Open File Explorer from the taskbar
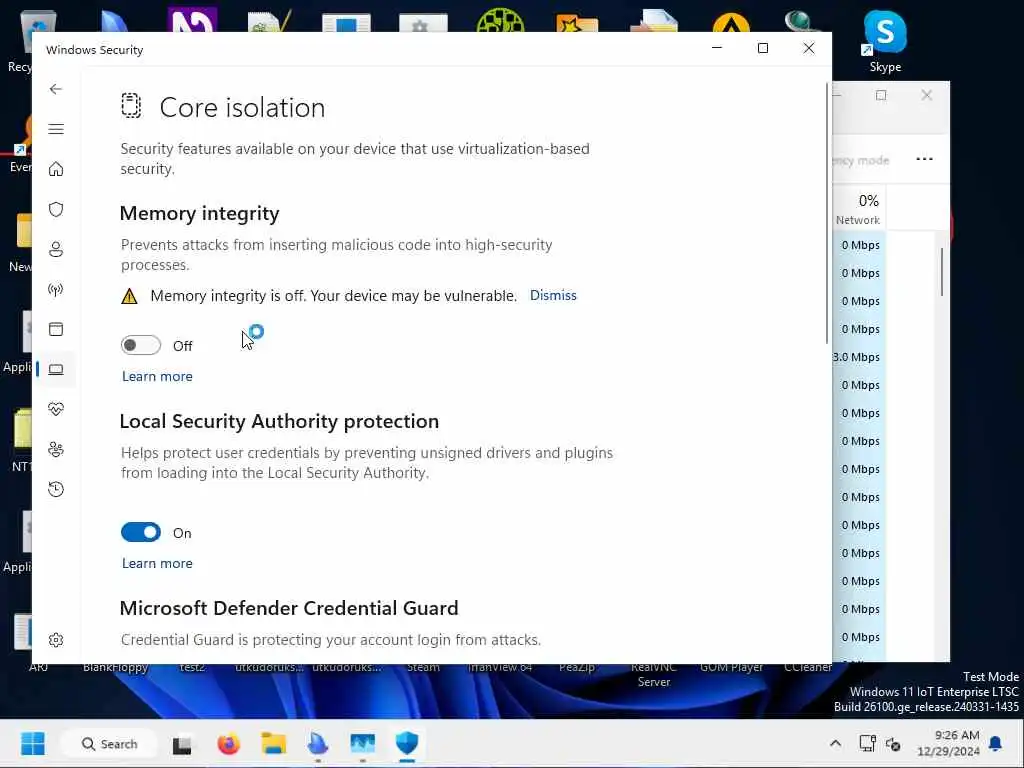The width and height of the screenshot is (1024, 768). (274, 744)
